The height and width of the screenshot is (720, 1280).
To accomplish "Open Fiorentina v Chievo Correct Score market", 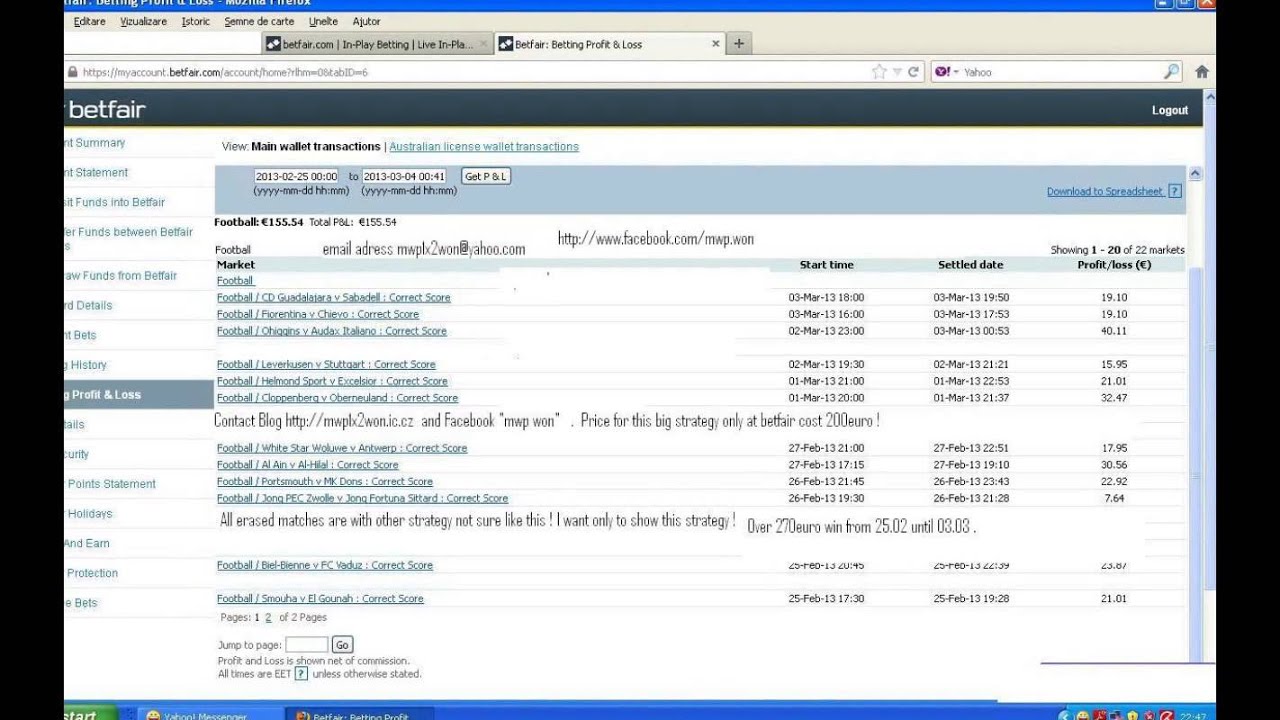I will click(x=318, y=314).
